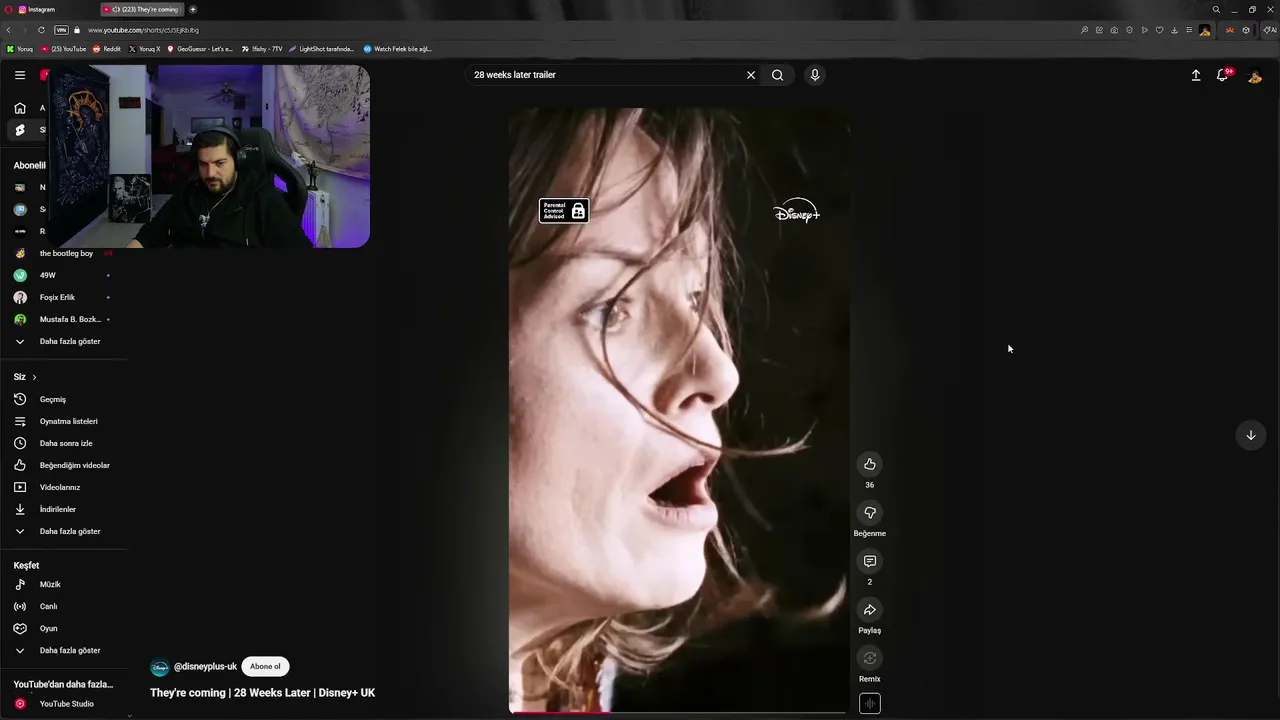Select the They're coming YouTube tab
1280x720 pixels.
(x=142, y=9)
